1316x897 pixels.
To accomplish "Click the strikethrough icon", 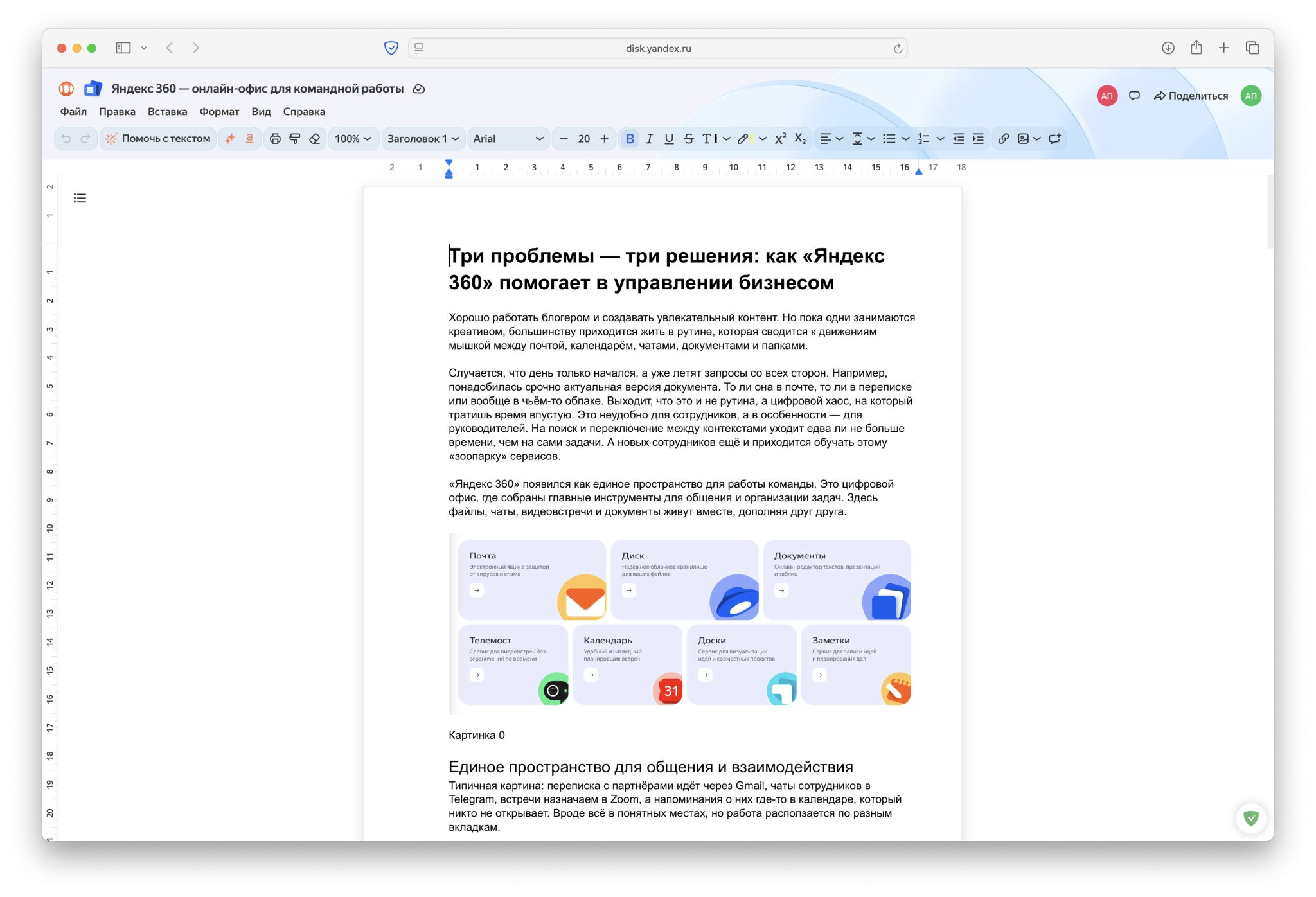I will pyautogui.click(x=688, y=139).
